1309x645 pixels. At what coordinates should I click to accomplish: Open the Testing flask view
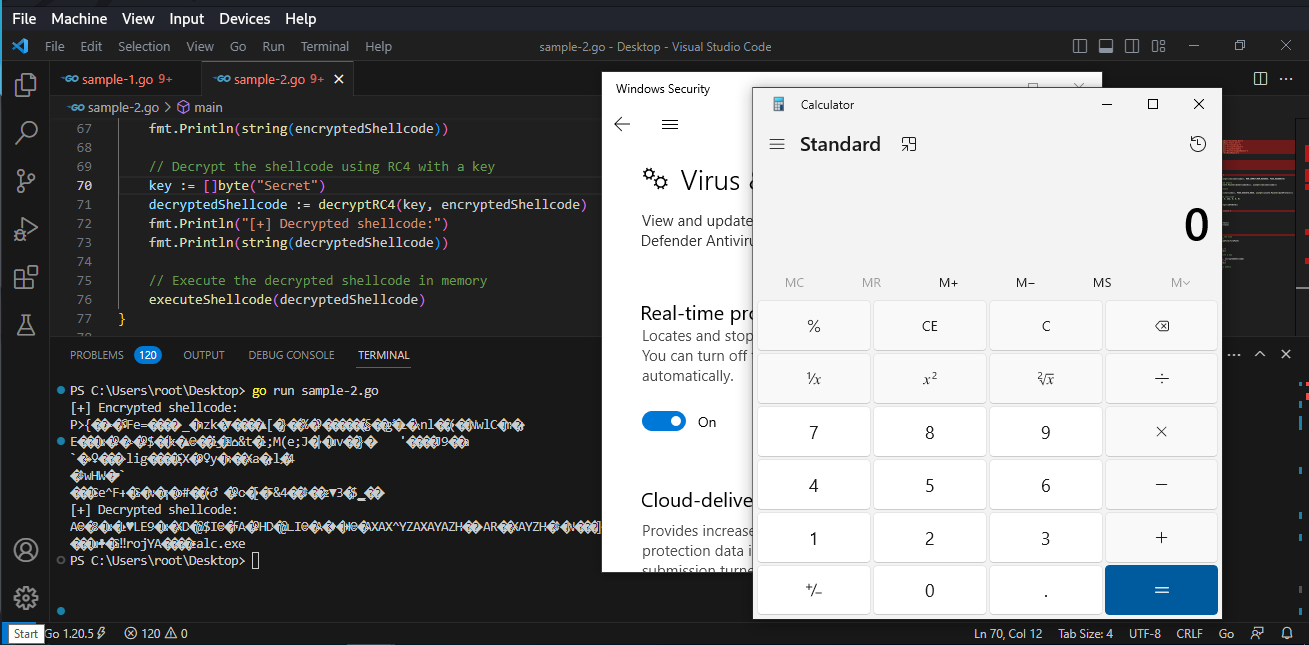pos(26,324)
